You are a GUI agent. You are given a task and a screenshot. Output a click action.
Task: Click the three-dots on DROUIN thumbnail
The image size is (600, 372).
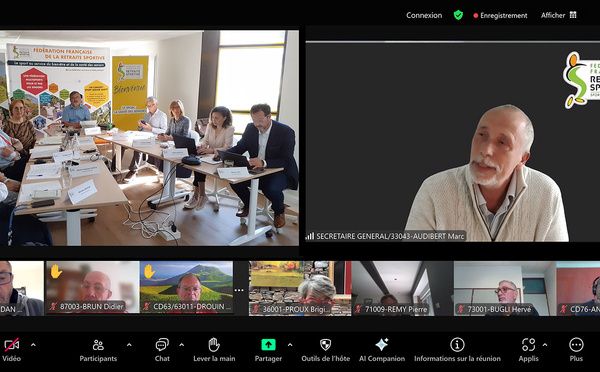(x=239, y=290)
